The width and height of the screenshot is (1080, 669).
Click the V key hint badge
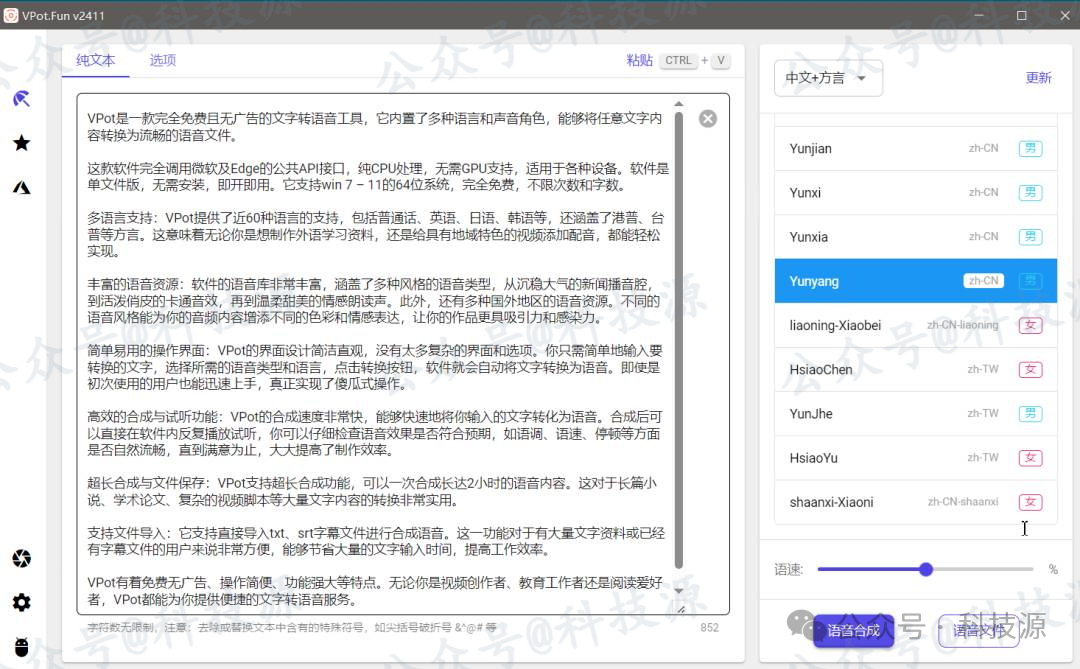(720, 61)
